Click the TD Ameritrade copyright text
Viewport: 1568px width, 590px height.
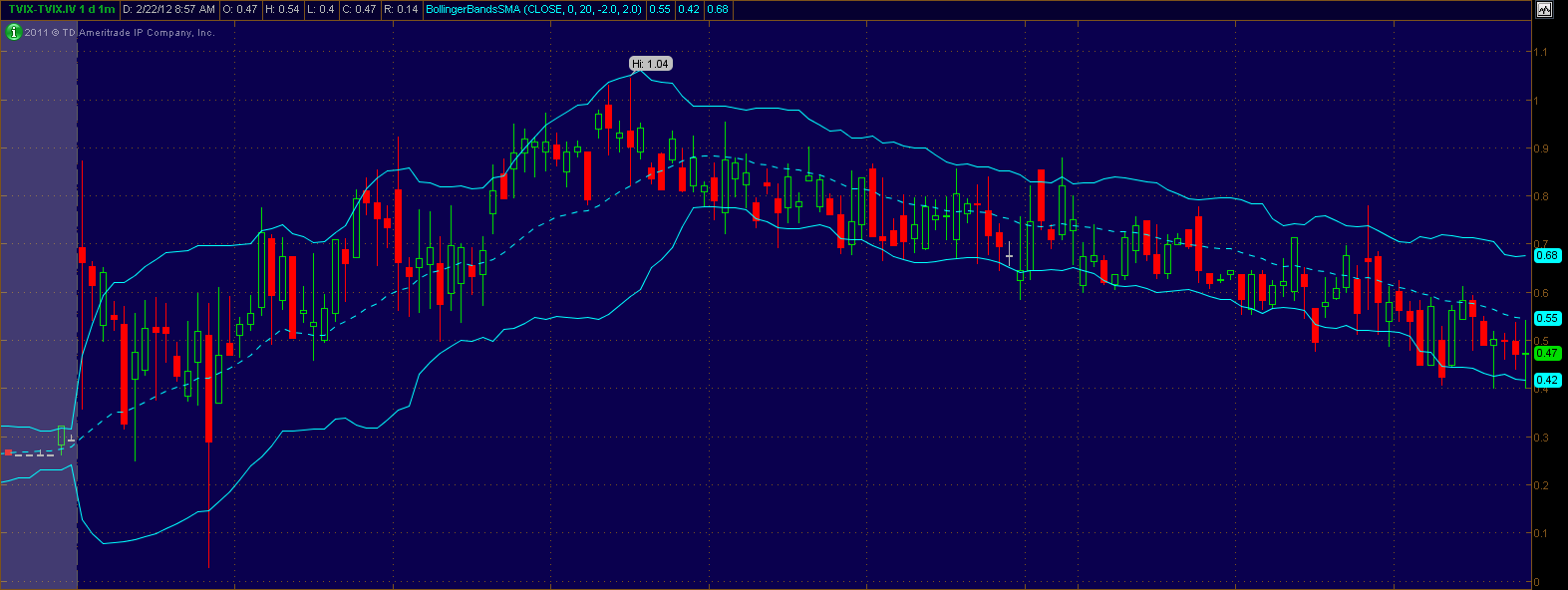[120, 32]
